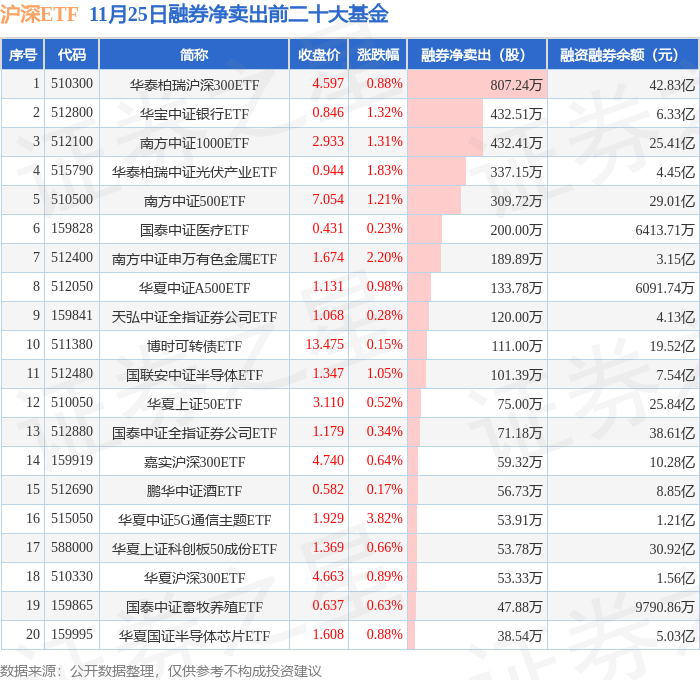Click the 简称 column header
The image size is (700, 680).
point(194,54)
